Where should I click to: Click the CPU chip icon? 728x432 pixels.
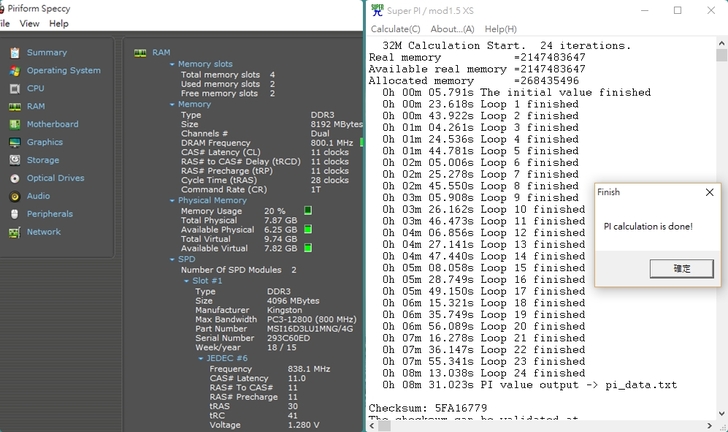click(14, 89)
